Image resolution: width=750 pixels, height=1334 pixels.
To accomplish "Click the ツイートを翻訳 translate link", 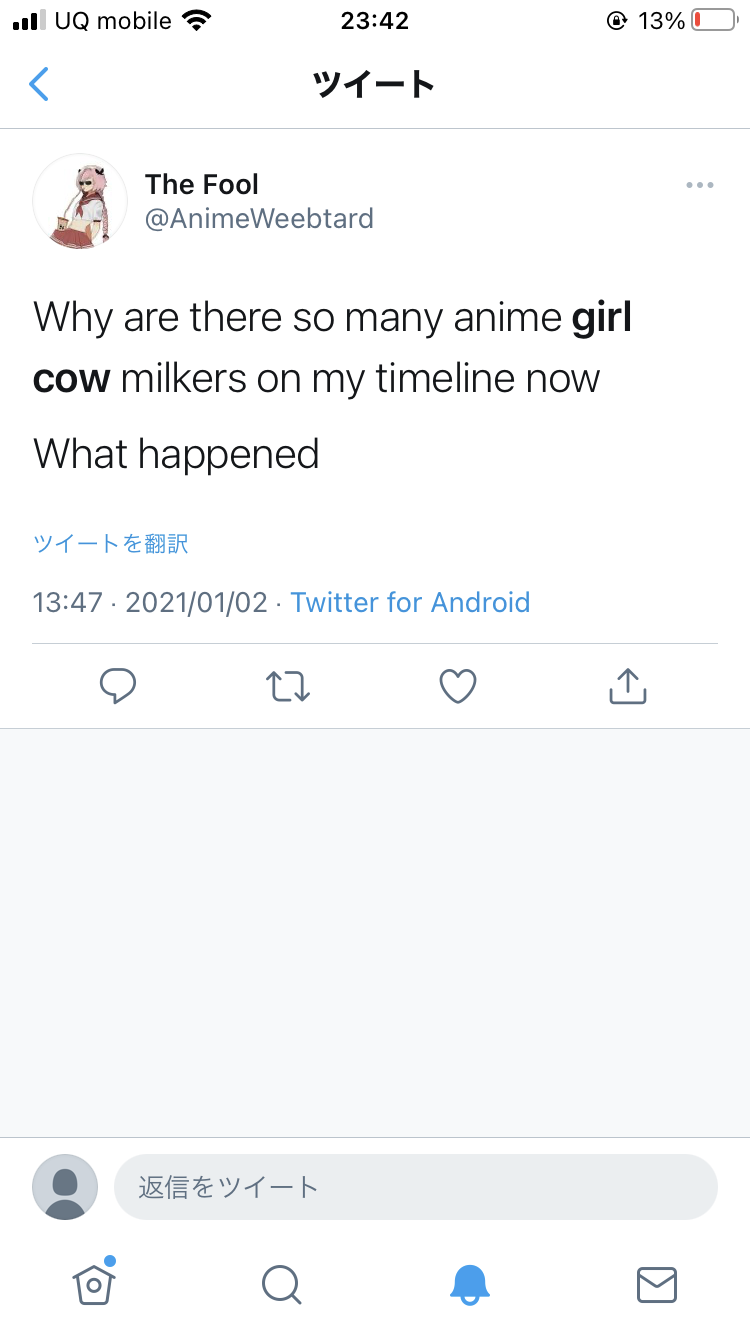I will (x=111, y=543).
